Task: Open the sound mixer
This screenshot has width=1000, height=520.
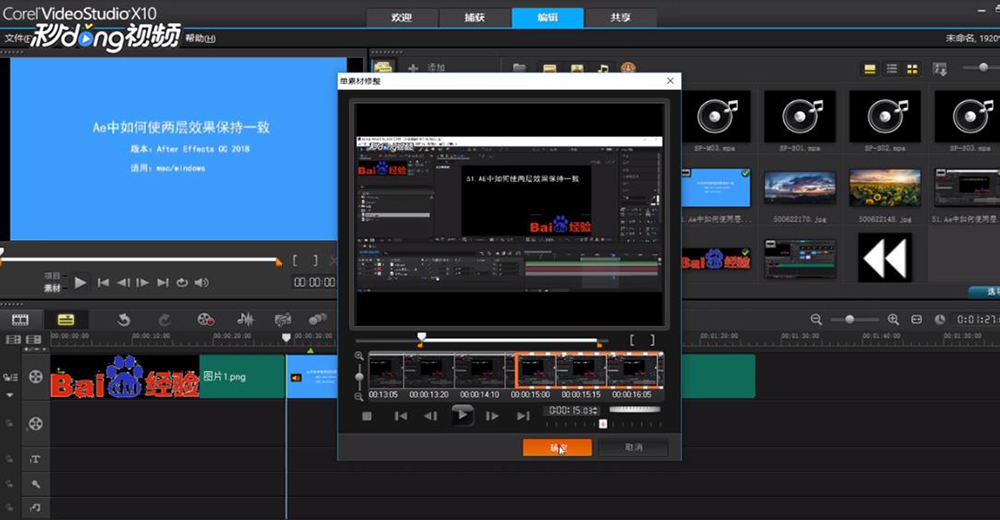Action: pos(246,320)
